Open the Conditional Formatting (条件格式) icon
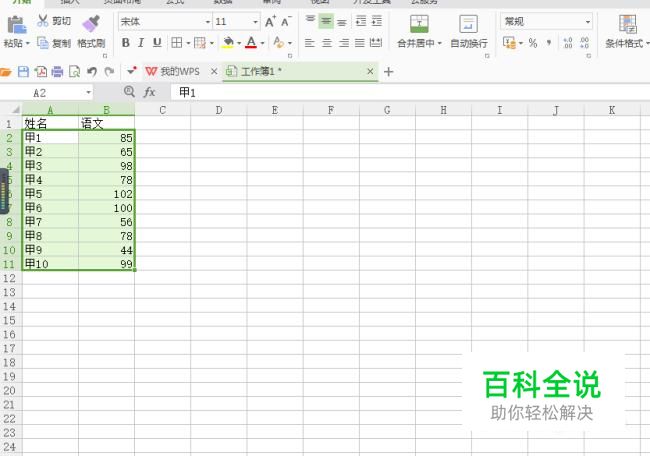650x456 pixels. tap(628, 24)
